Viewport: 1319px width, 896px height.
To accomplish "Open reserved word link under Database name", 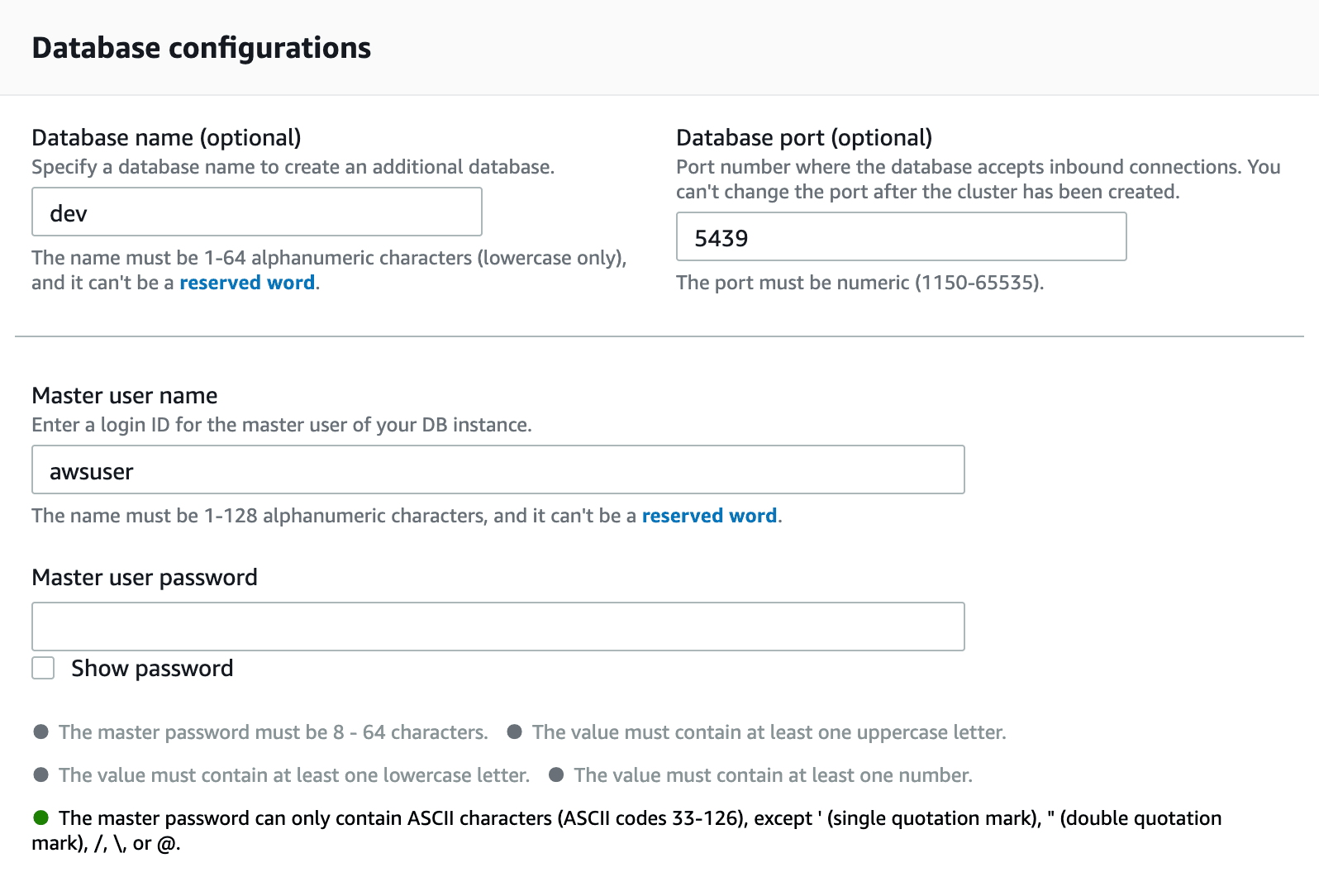I will pyautogui.click(x=247, y=283).
